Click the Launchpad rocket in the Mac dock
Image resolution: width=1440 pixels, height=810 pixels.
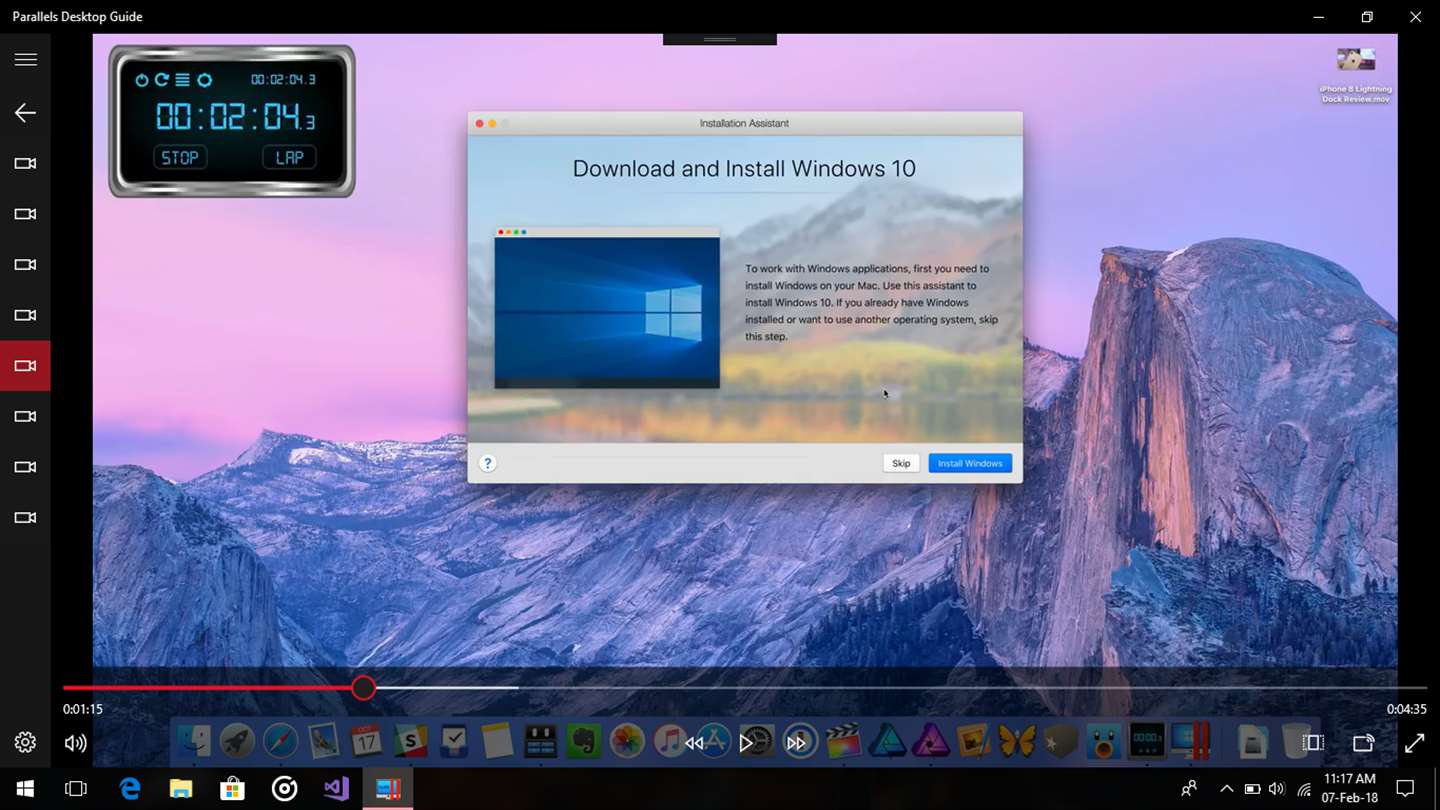pyautogui.click(x=237, y=741)
